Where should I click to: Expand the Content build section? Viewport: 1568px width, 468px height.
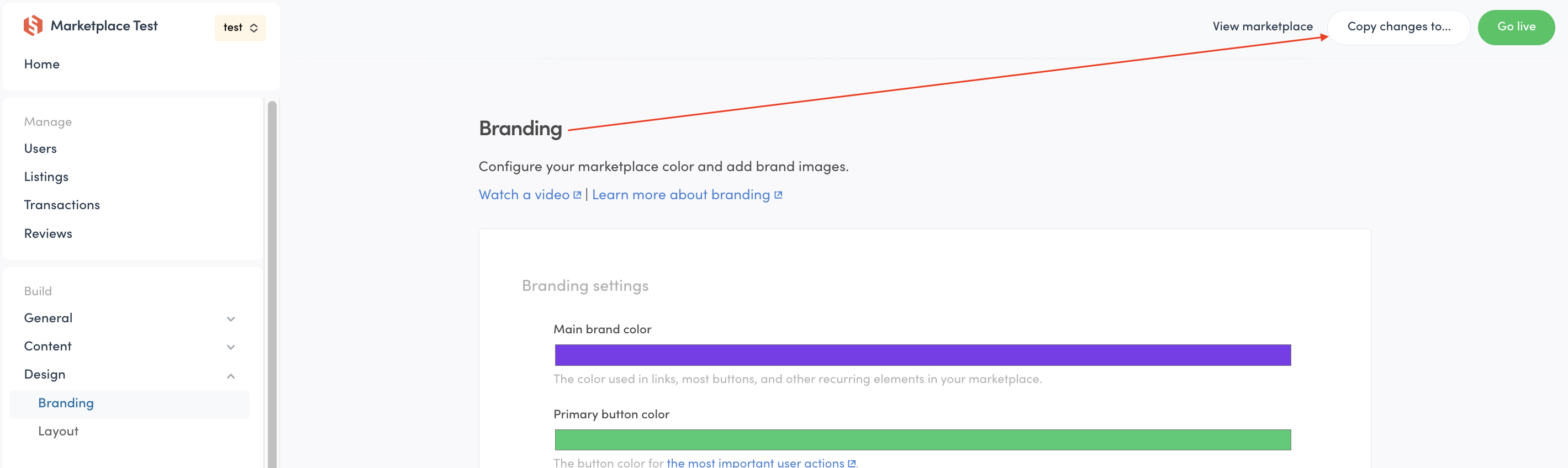tap(231, 347)
